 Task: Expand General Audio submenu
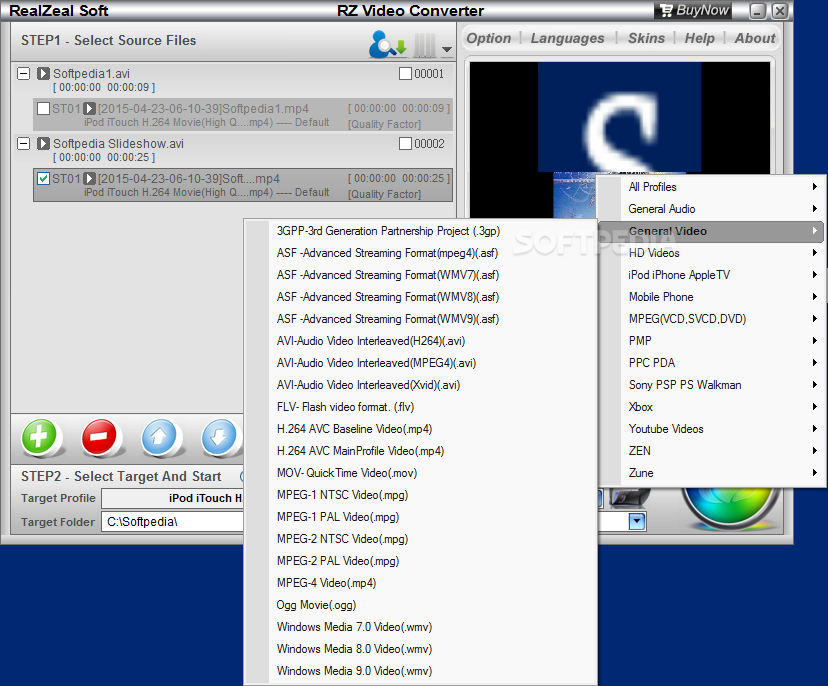click(x=711, y=209)
